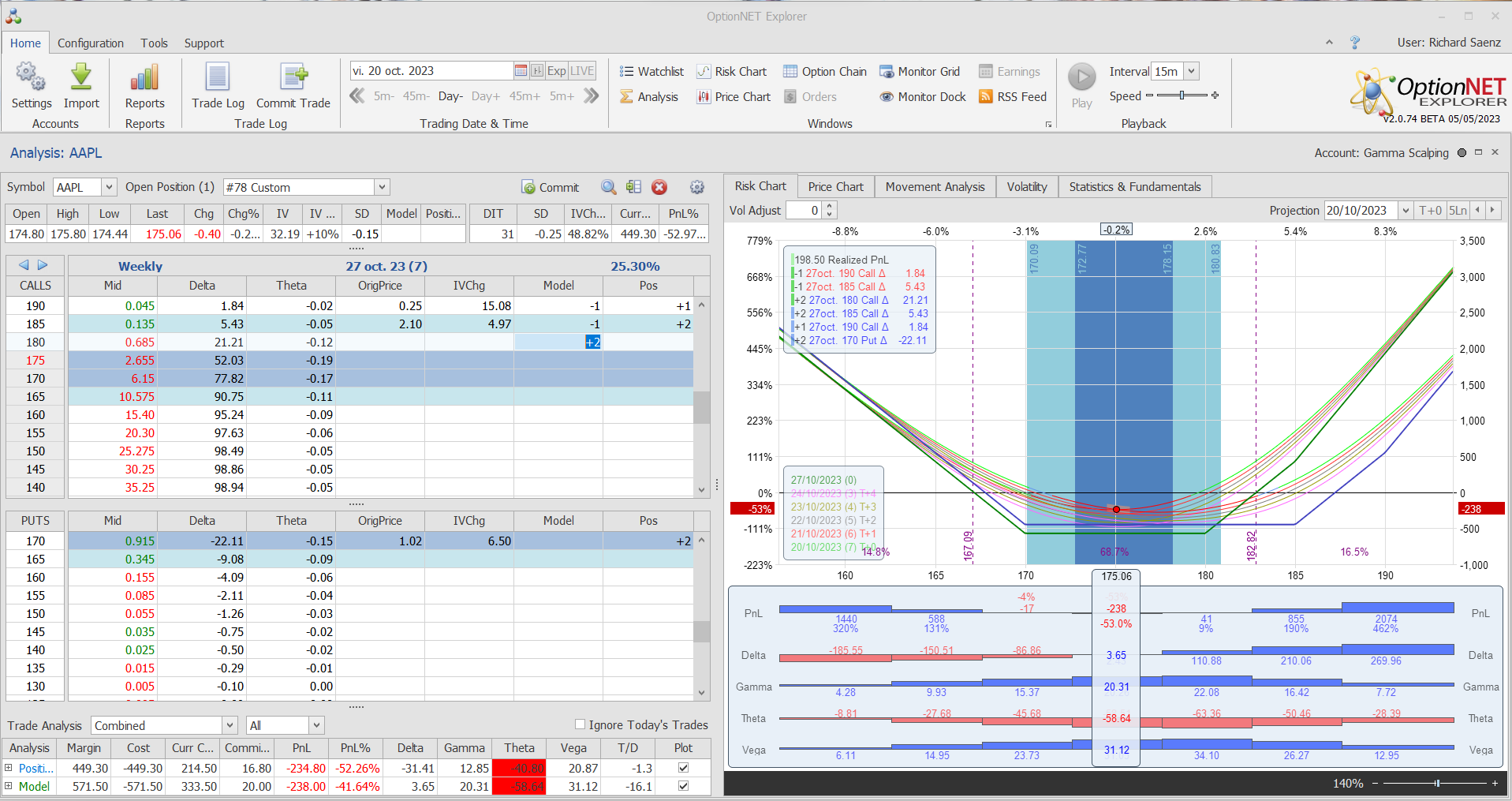Toggle the Exp button
This screenshot has height=801, width=1512.
pos(557,71)
